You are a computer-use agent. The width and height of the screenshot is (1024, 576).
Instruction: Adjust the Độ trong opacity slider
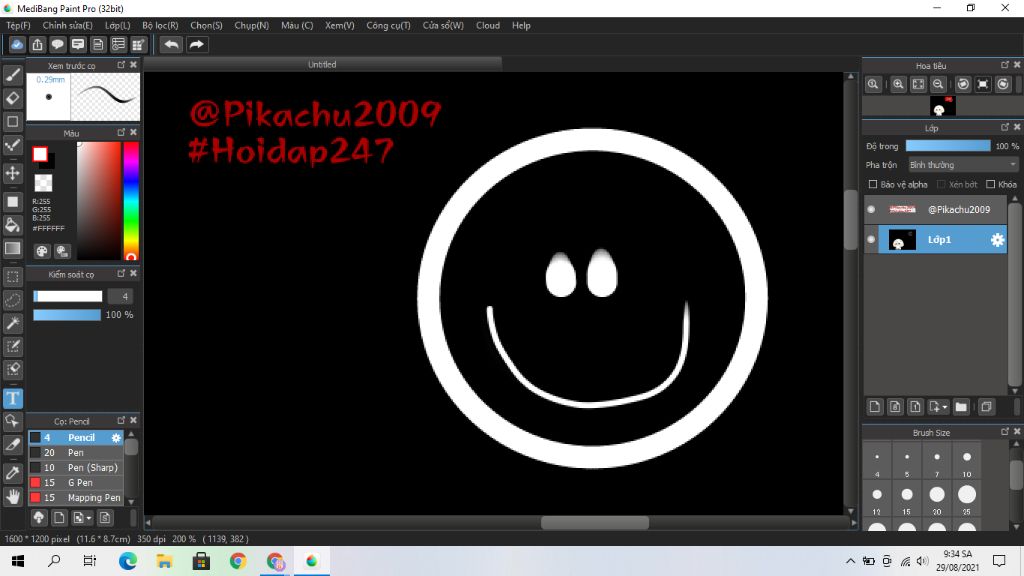948,146
